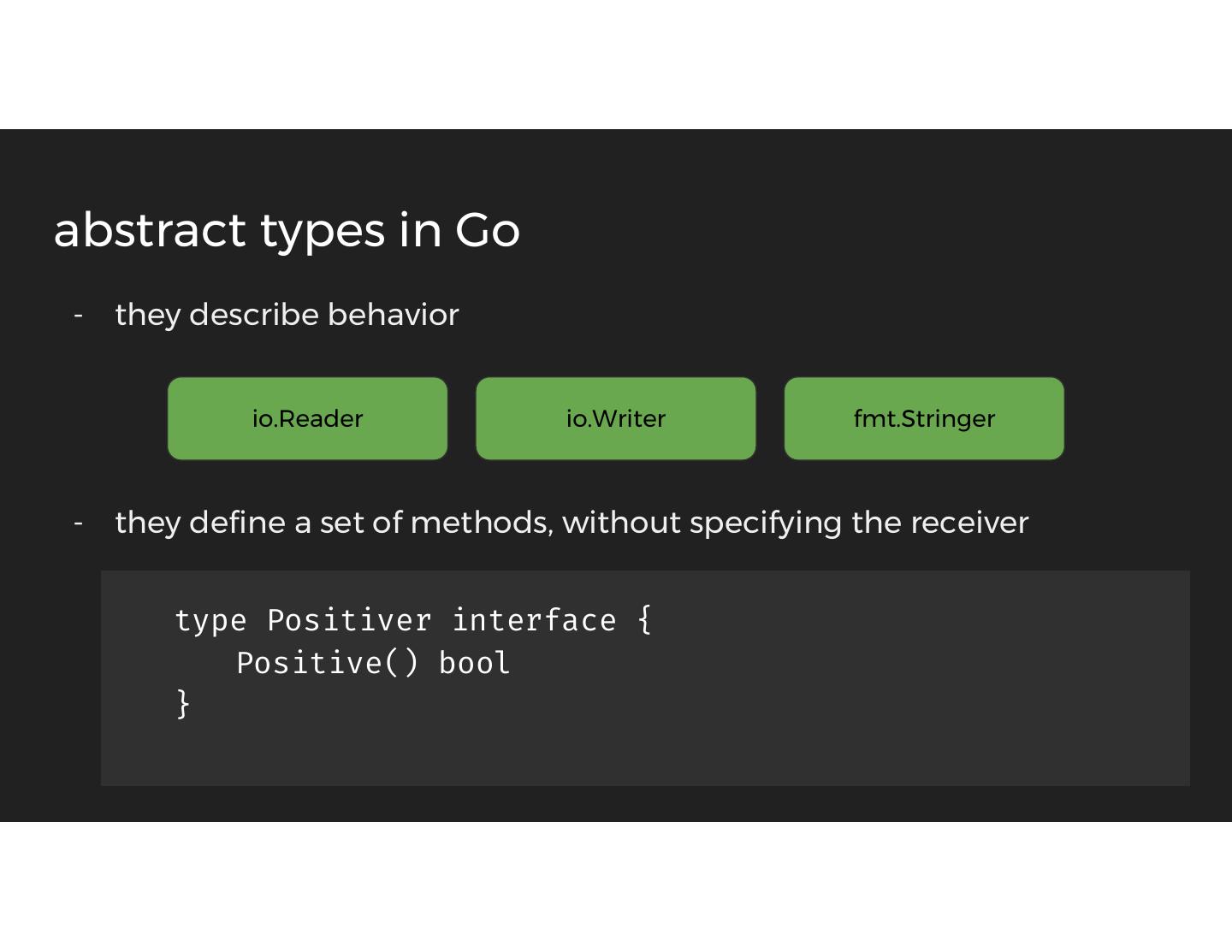Screen dimensions: 1232x952
Task: Click the word "methods," in second bullet
Action: pos(482,523)
